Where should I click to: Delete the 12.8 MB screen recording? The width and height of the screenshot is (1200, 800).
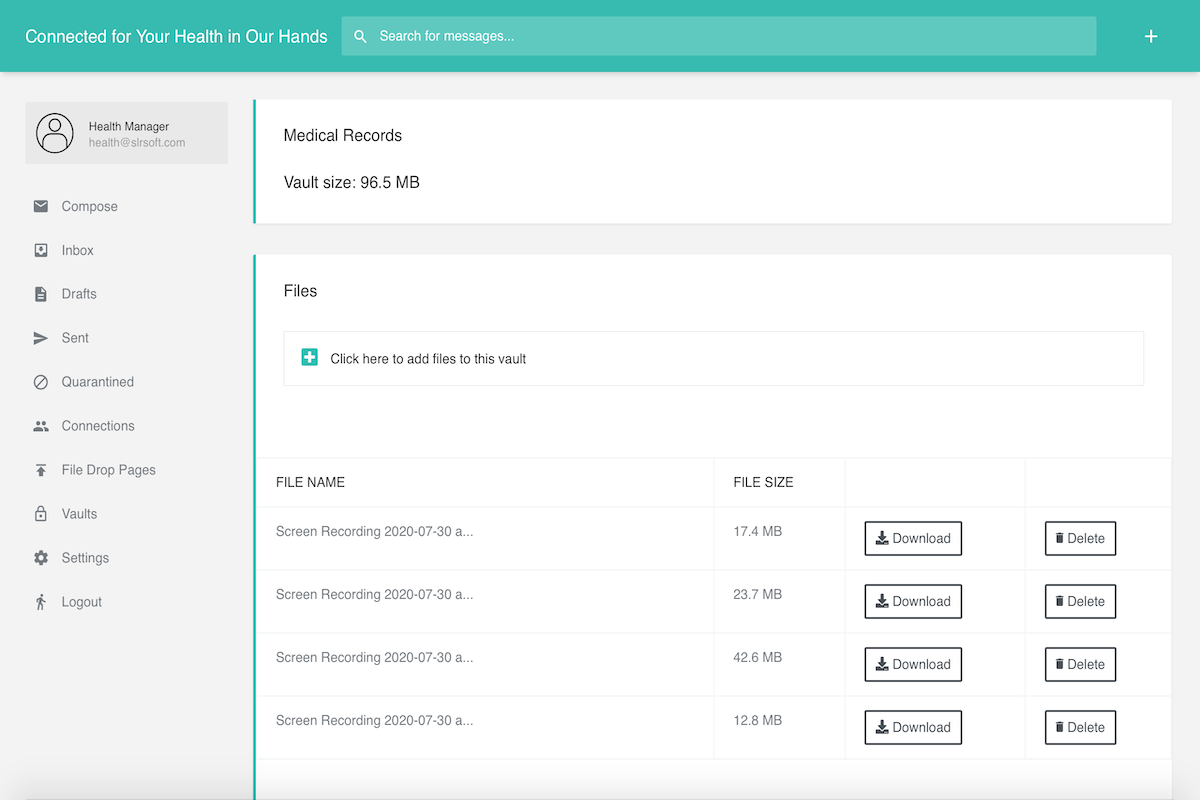pyautogui.click(x=1080, y=727)
